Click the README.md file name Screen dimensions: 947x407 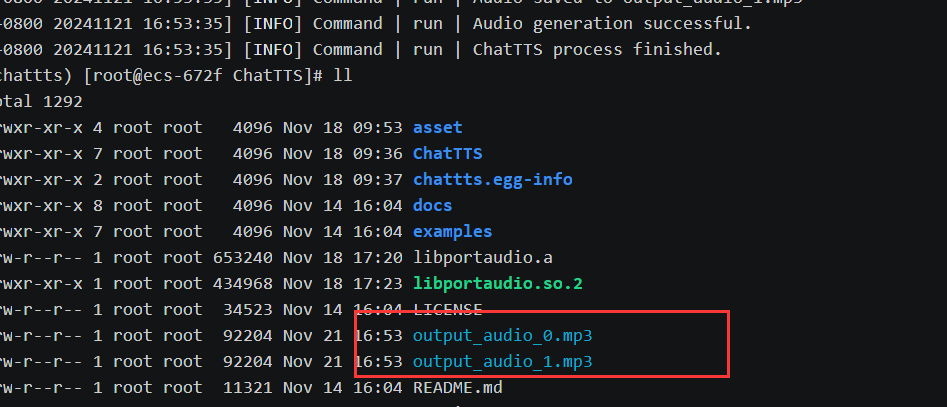pyautogui.click(x=457, y=387)
